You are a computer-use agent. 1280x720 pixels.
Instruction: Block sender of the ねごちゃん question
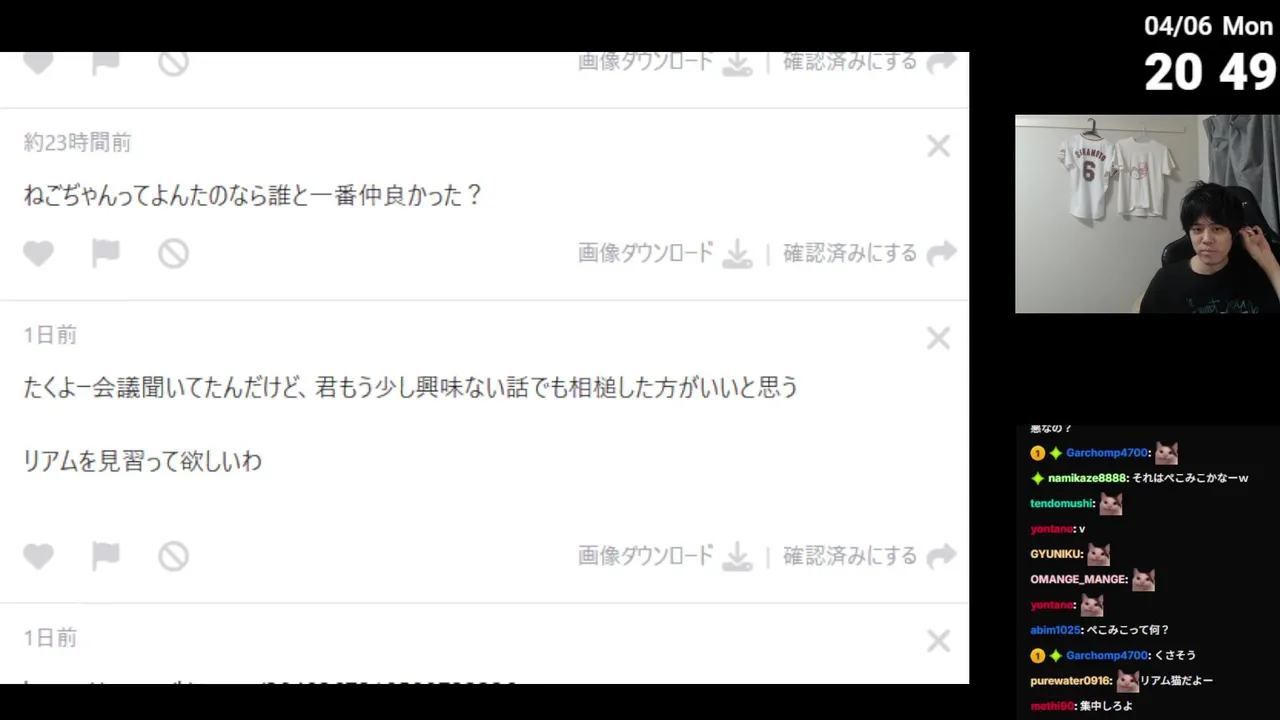click(x=173, y=253)
